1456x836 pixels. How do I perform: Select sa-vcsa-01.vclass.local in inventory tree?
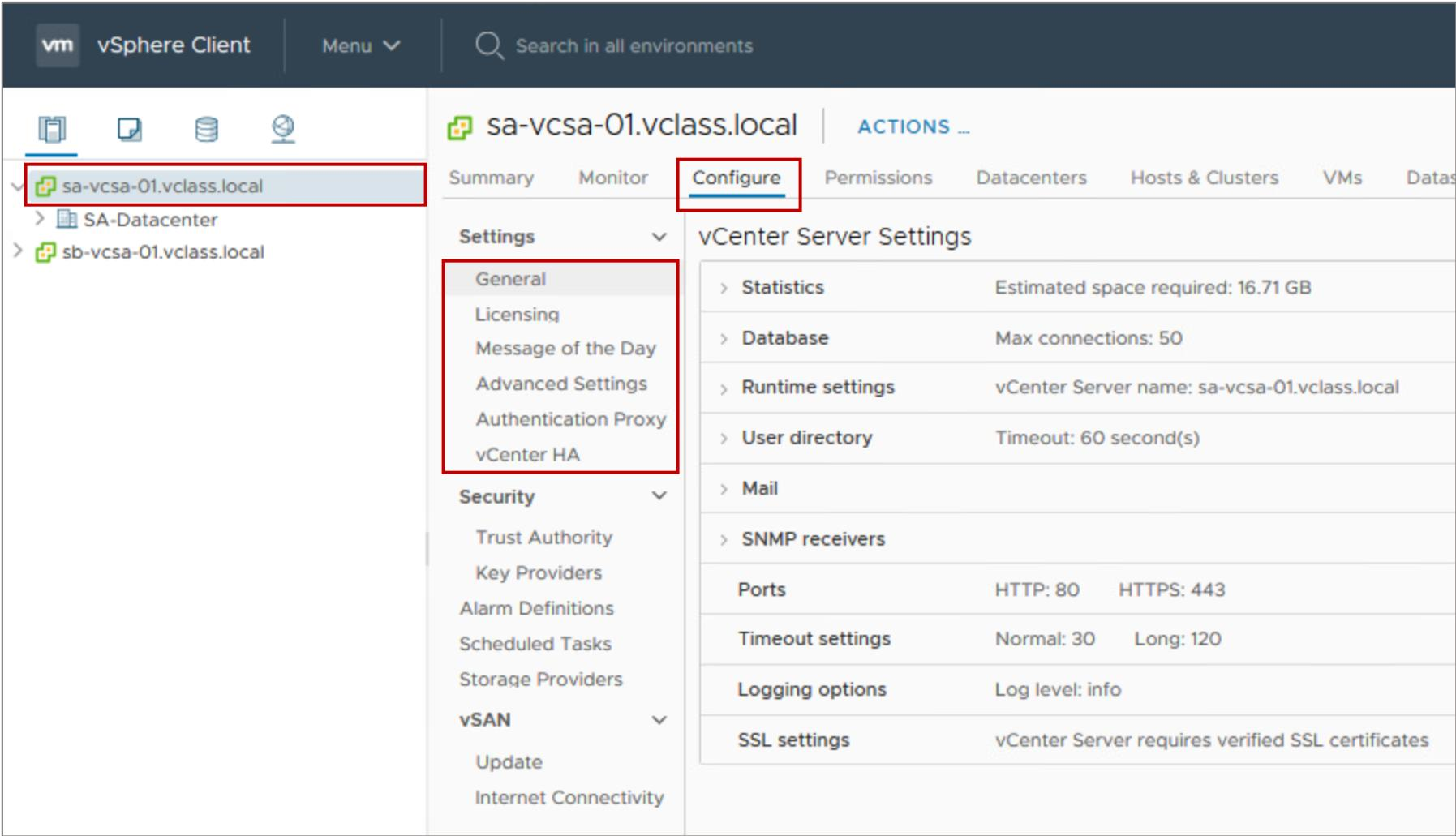(x=162, y=186)
